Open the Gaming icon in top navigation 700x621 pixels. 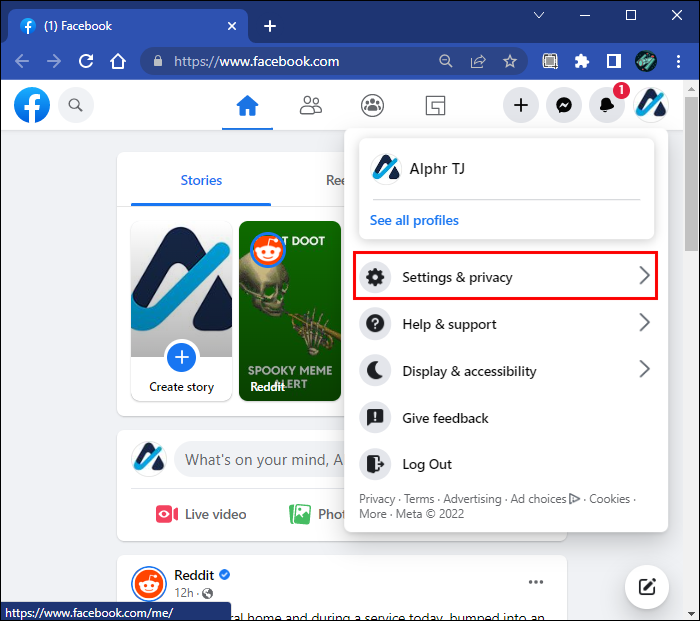[435, 106]
